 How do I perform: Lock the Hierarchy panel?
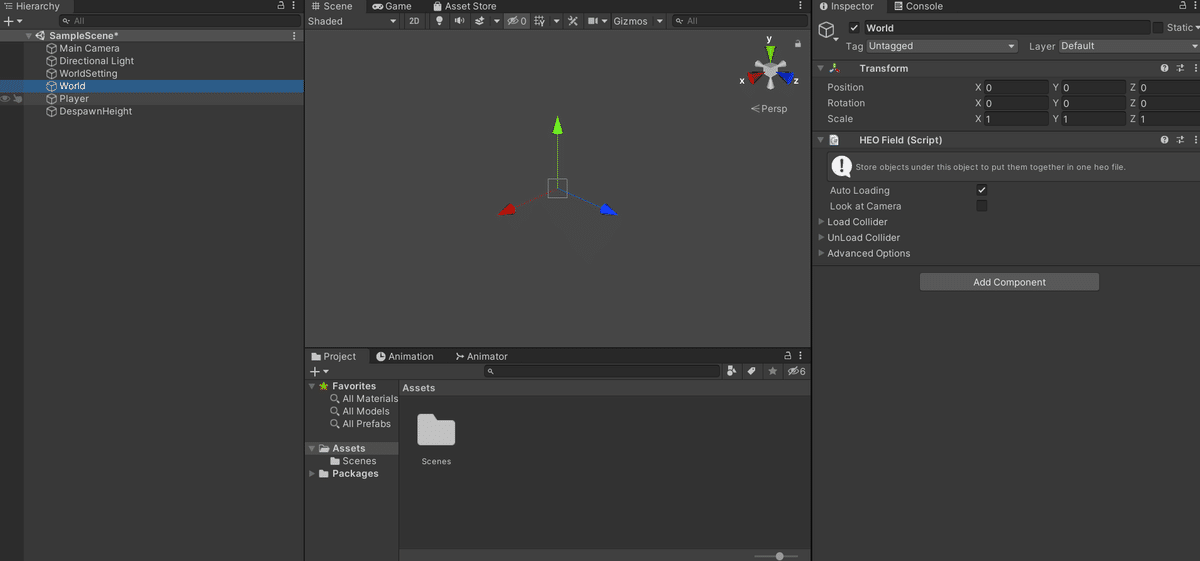point(281,6)
